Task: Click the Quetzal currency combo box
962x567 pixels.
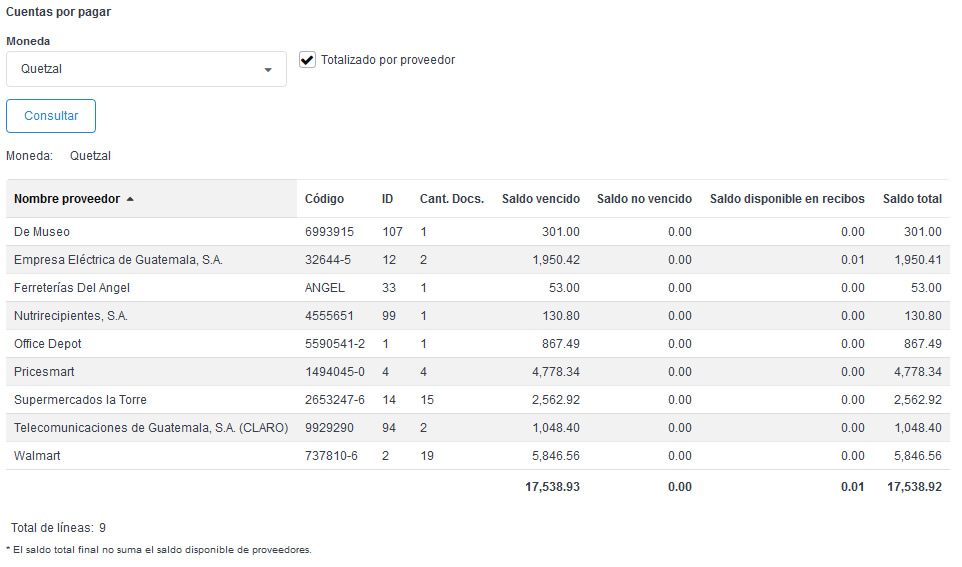Action: (140, 70)
